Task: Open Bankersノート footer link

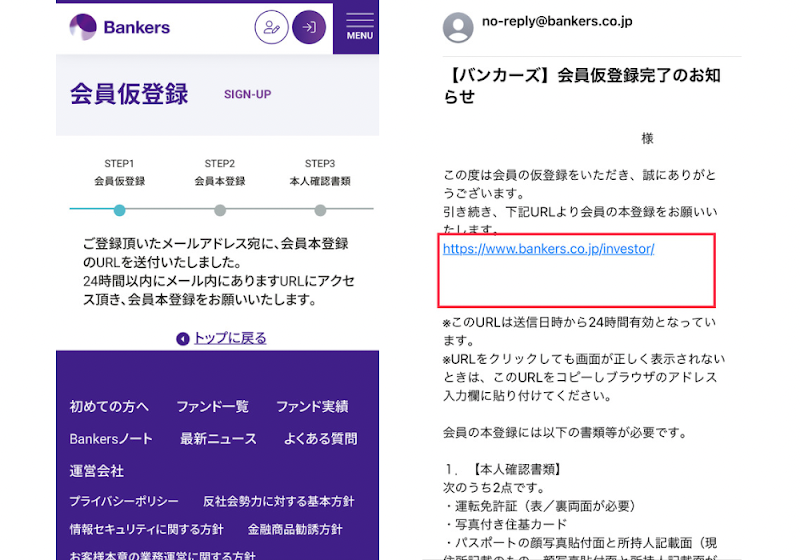Action: [x=111, y=439]
